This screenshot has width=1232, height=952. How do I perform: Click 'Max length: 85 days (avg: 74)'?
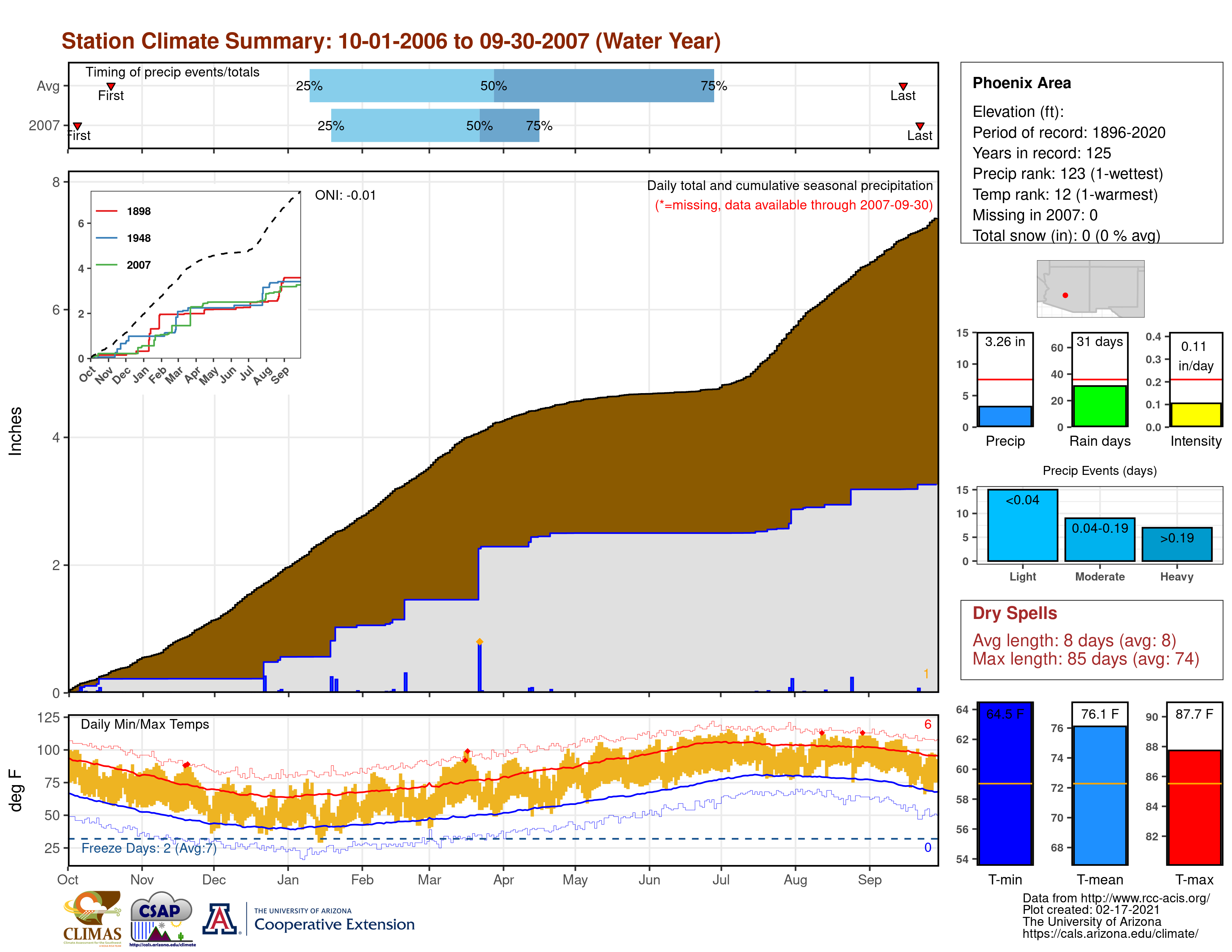[x=1086, y=659]
